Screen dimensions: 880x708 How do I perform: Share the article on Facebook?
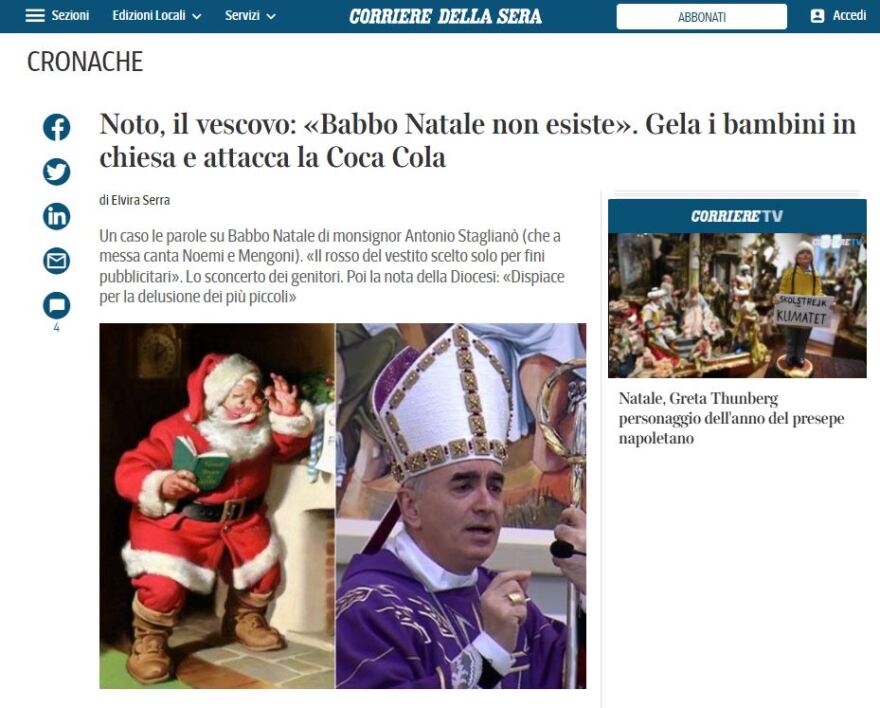[x=57, y=127]
